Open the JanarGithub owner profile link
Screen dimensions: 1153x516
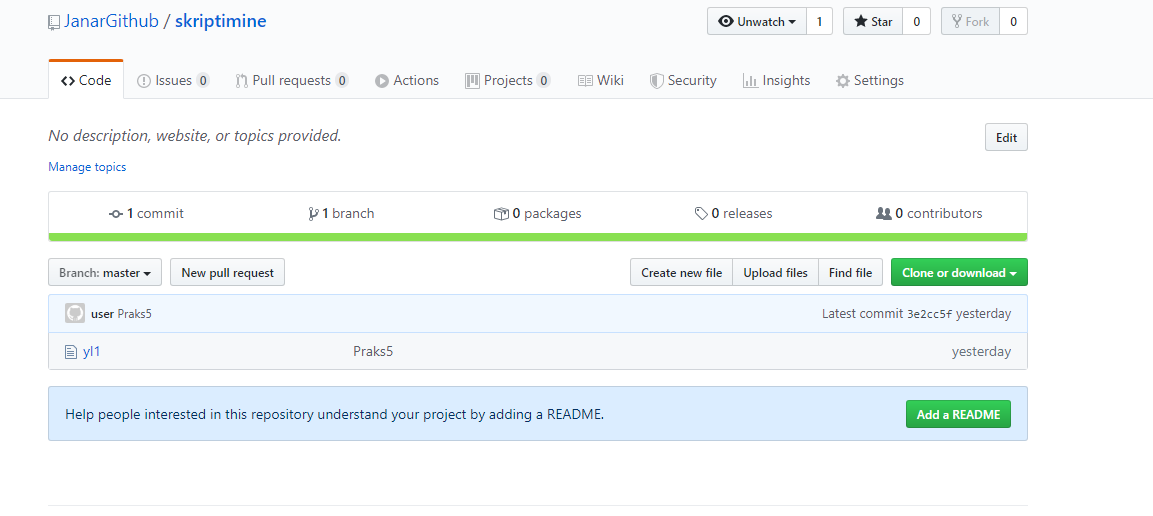point(111,21)
